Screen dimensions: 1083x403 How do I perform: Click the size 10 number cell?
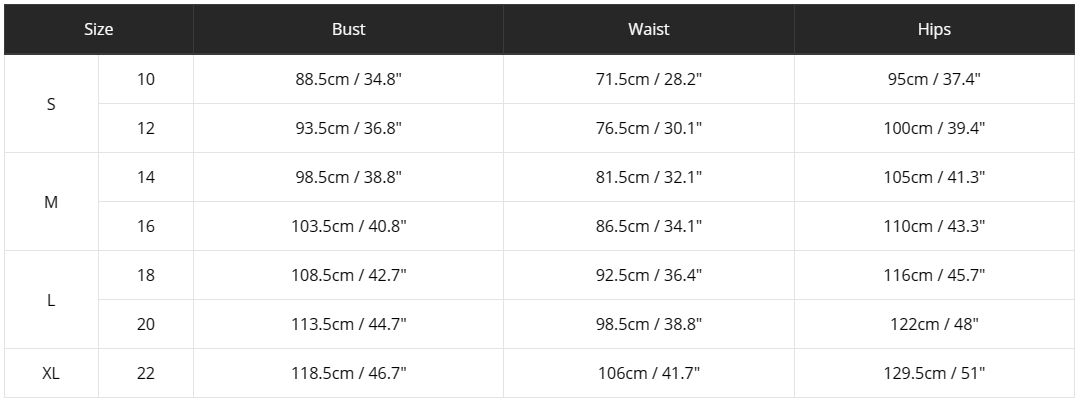click(146, 79)
